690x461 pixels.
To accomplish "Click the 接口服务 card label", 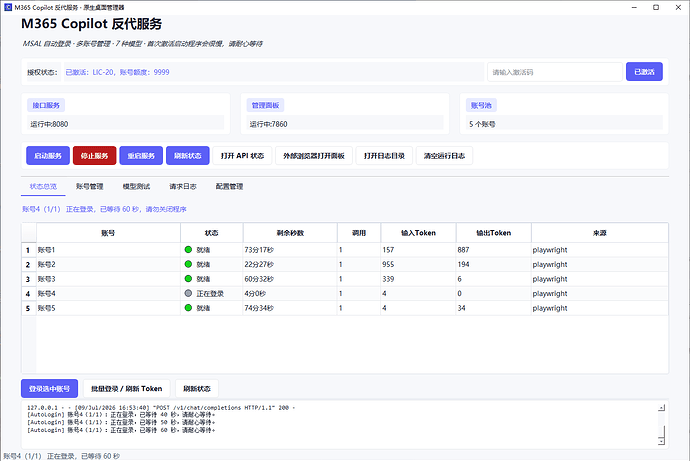I will [46, 105].
